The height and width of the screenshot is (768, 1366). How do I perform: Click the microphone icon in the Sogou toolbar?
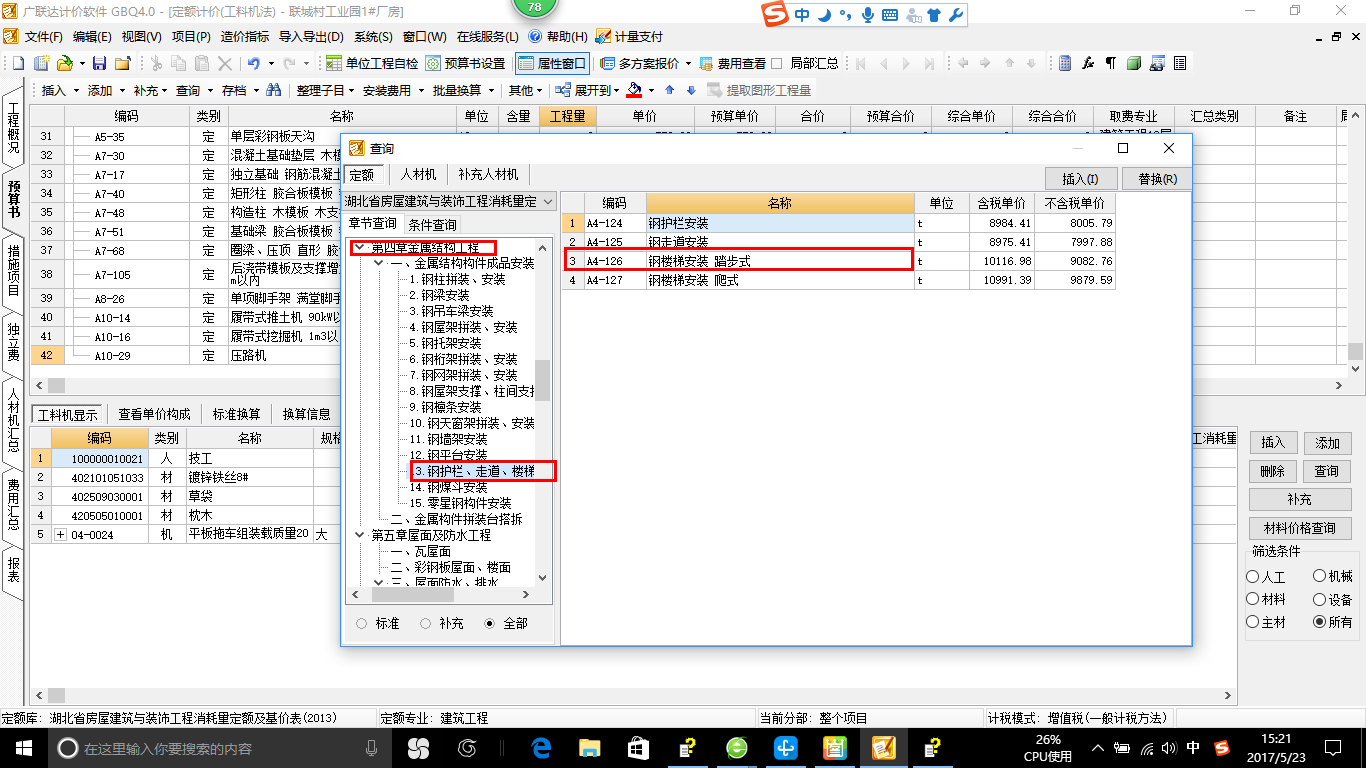[867, 15]
